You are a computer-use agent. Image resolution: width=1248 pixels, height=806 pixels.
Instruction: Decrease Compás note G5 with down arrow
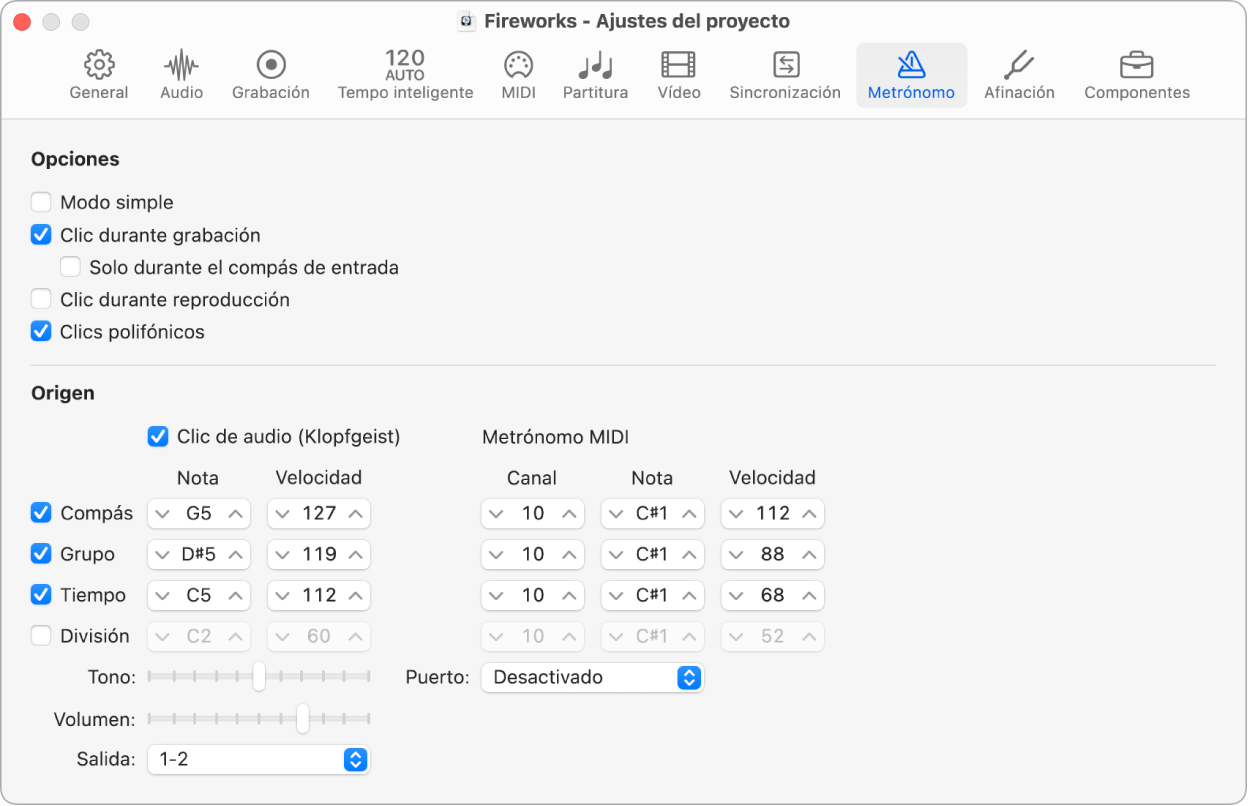point(163,513)
